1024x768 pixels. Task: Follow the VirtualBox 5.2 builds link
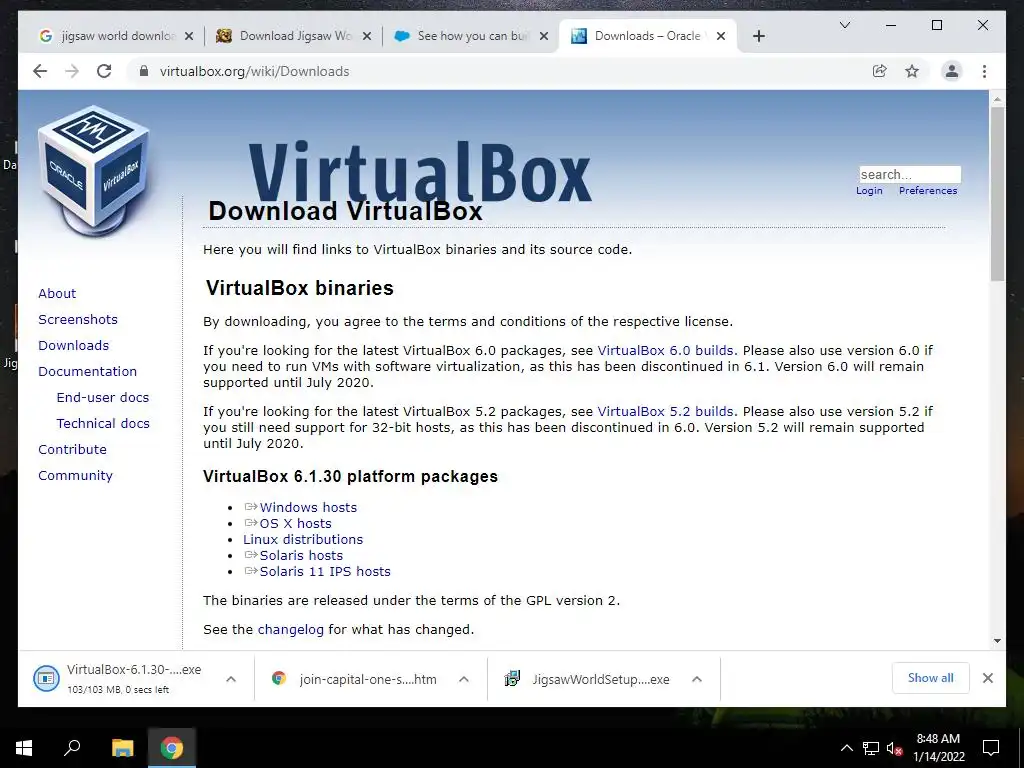(665, 412)
